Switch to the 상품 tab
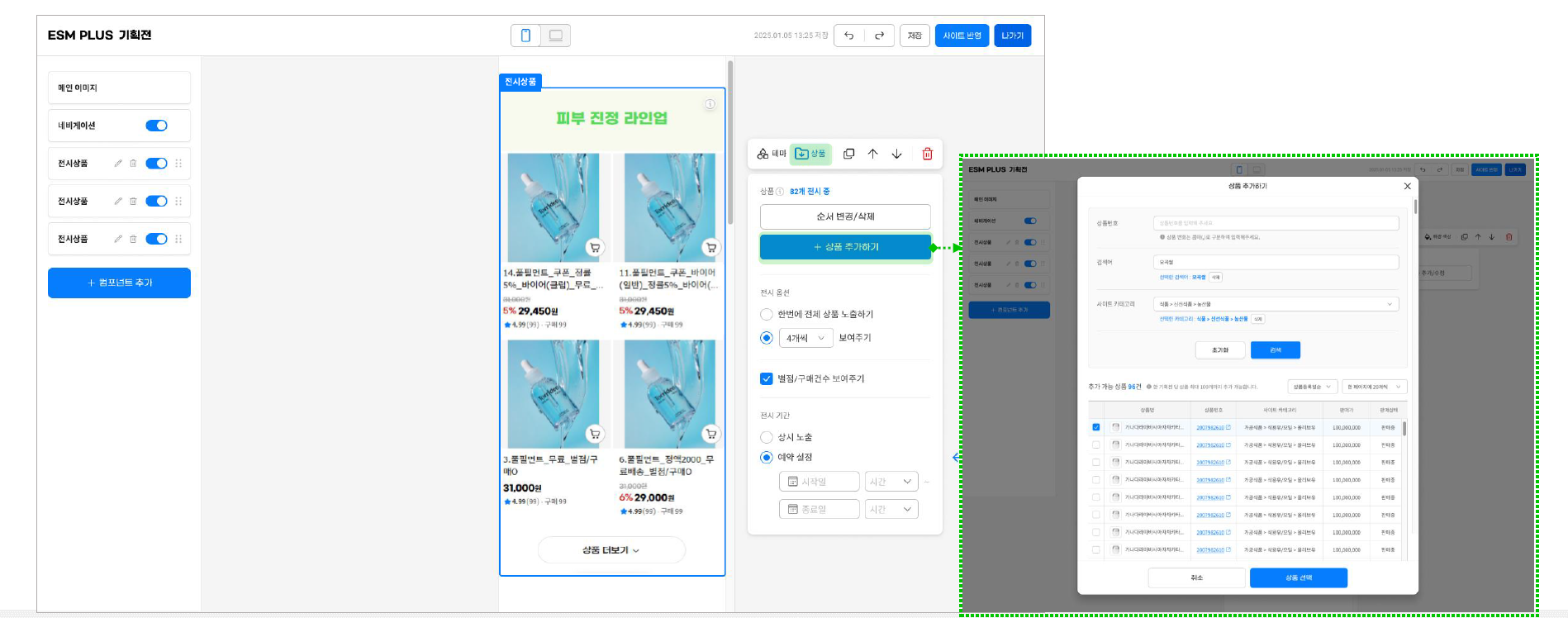The height and width of the screenshot is (618, 1568). [810, 154]
